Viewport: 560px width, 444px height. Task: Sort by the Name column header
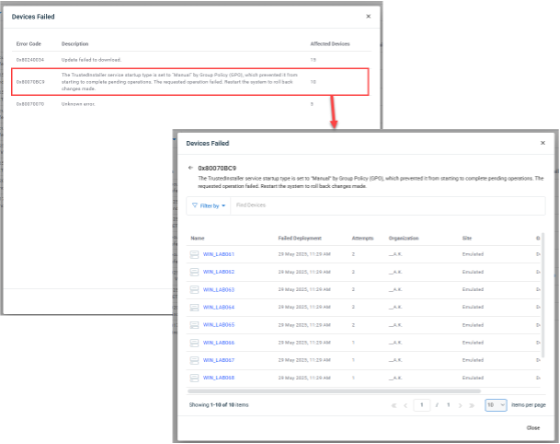(x=198, y=238)
